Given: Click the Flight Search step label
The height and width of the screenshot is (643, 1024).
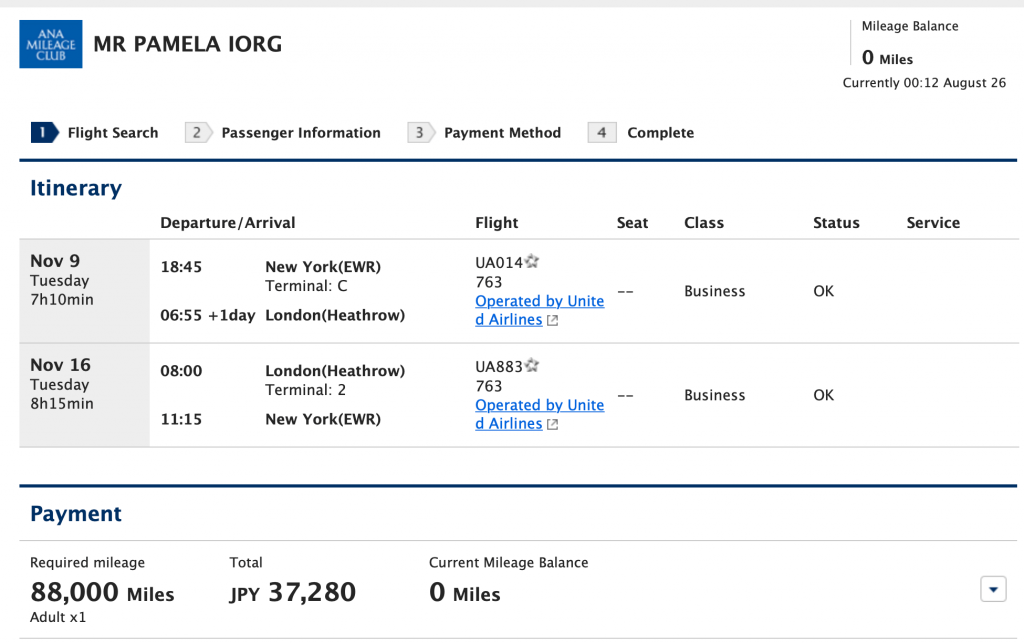Looking at the screenshot, I should tap(113, 132).
